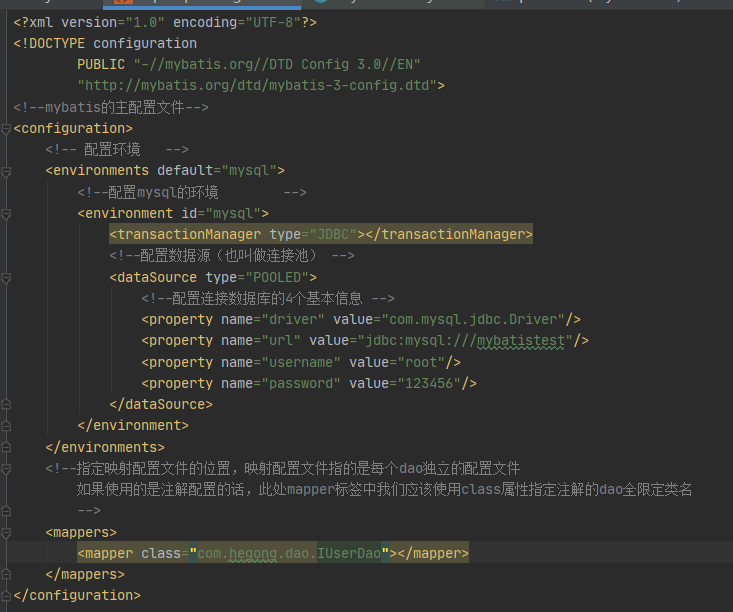Collapse the <environment id="mysql"> fold marker
Screen dimensions: 733x612
pyautogui.click(x=6, y=214)
